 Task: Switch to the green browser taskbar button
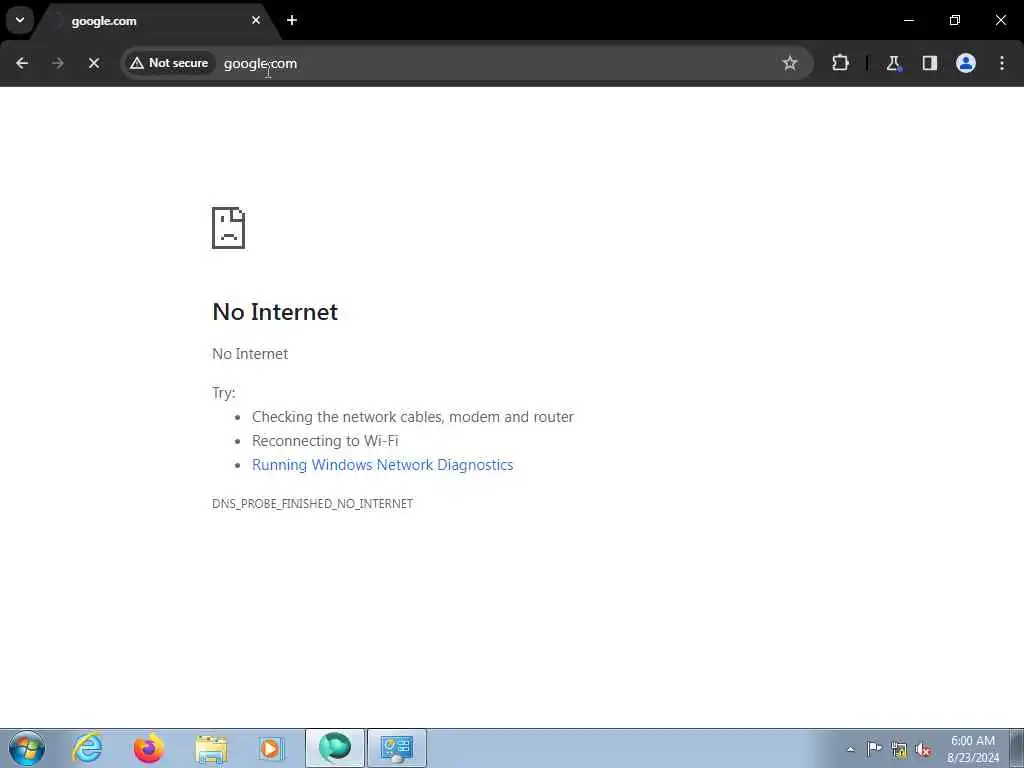tap(334, 748)
